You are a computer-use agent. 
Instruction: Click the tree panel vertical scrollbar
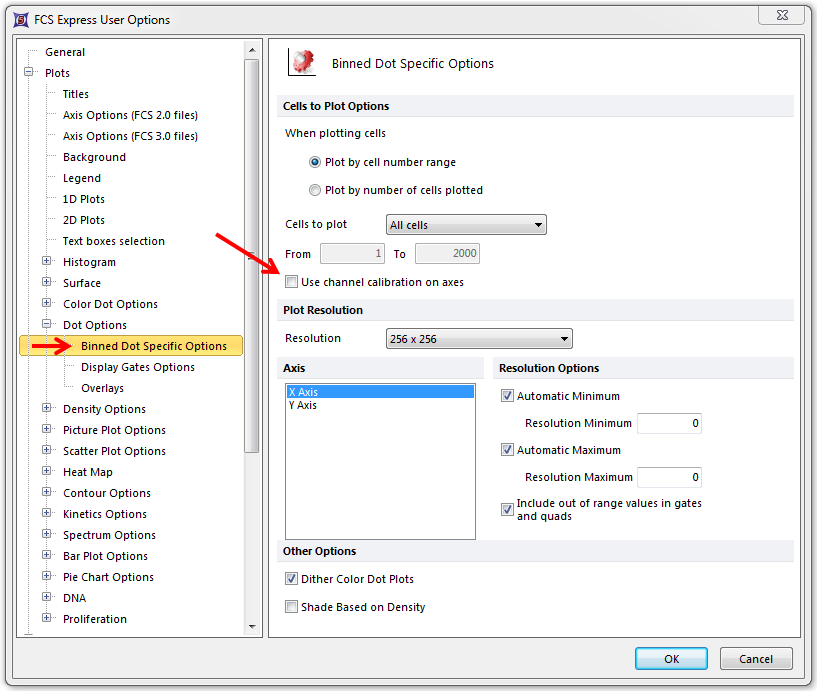pos(252,250)
